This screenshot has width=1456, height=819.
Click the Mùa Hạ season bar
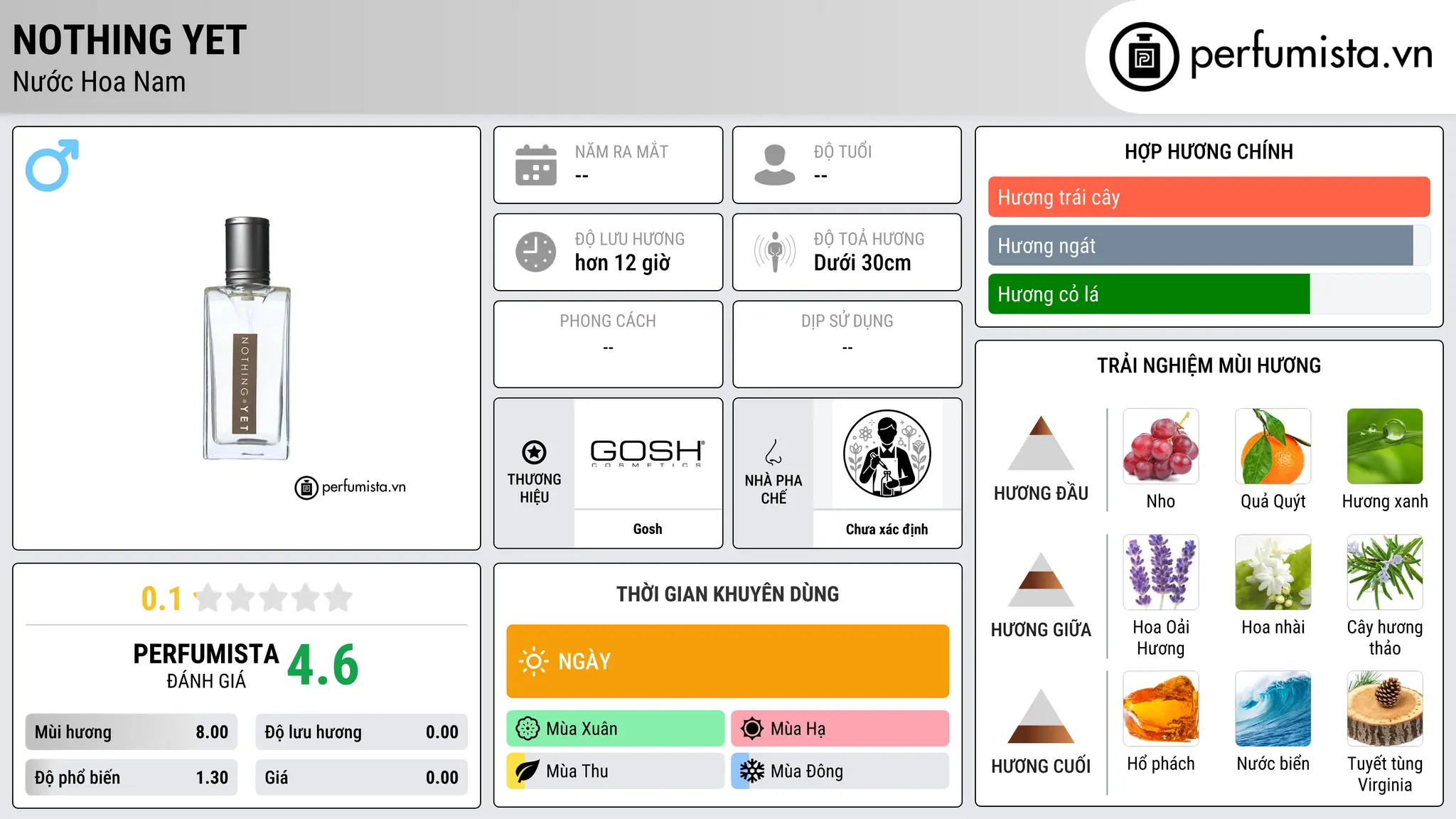[840, 729]
